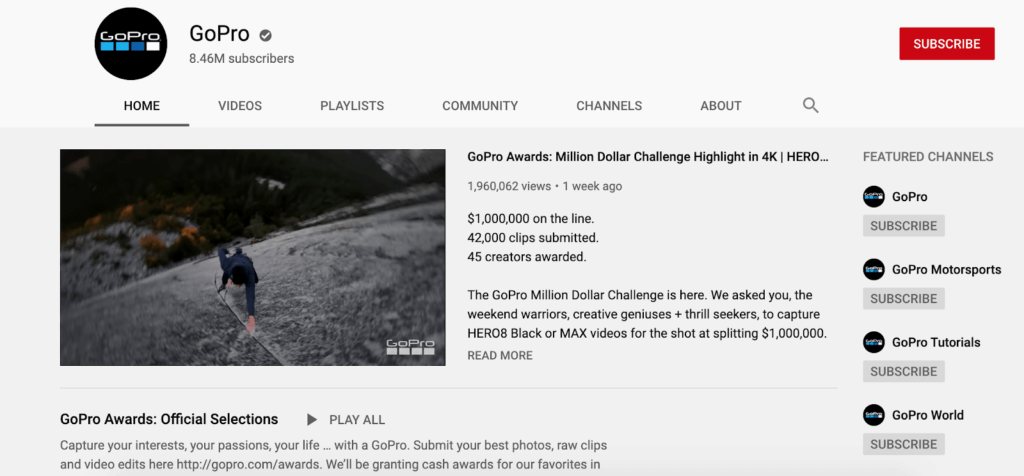Click GoPro Motorsports channel avatar
The height and width of the screenshot is (476, 1024).
point(874,269)
